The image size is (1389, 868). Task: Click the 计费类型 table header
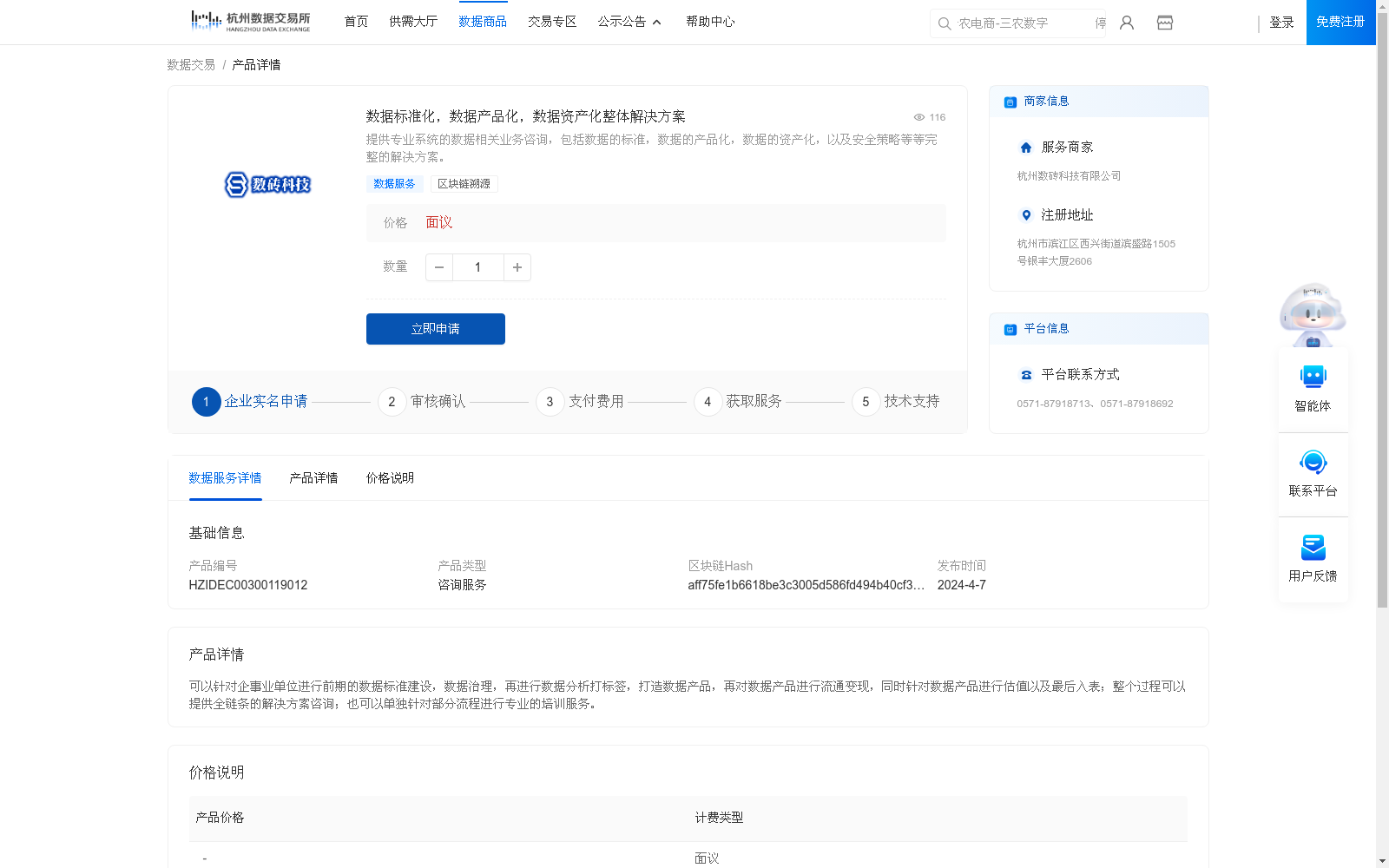pyautogui.click(x=719, y=818)
